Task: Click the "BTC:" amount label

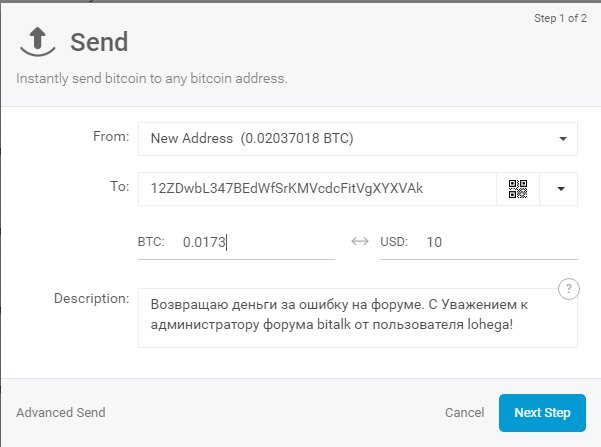Action: [149, 242]
